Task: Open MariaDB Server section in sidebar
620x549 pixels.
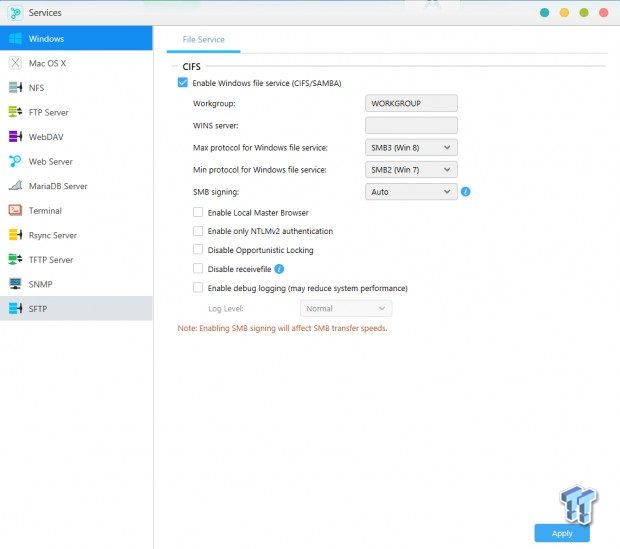Action: pyautogui.click(x=76, y=186)
